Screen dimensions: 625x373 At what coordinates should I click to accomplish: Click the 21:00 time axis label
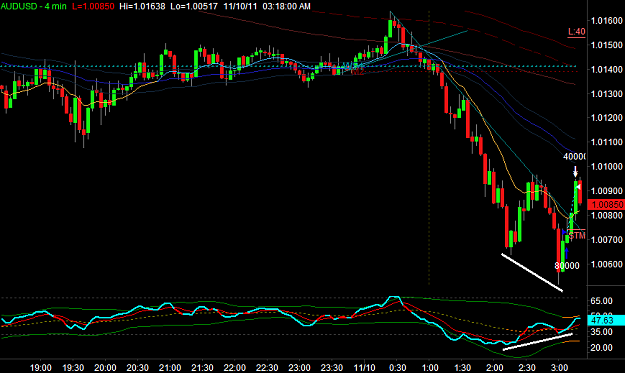coord(170,367)
